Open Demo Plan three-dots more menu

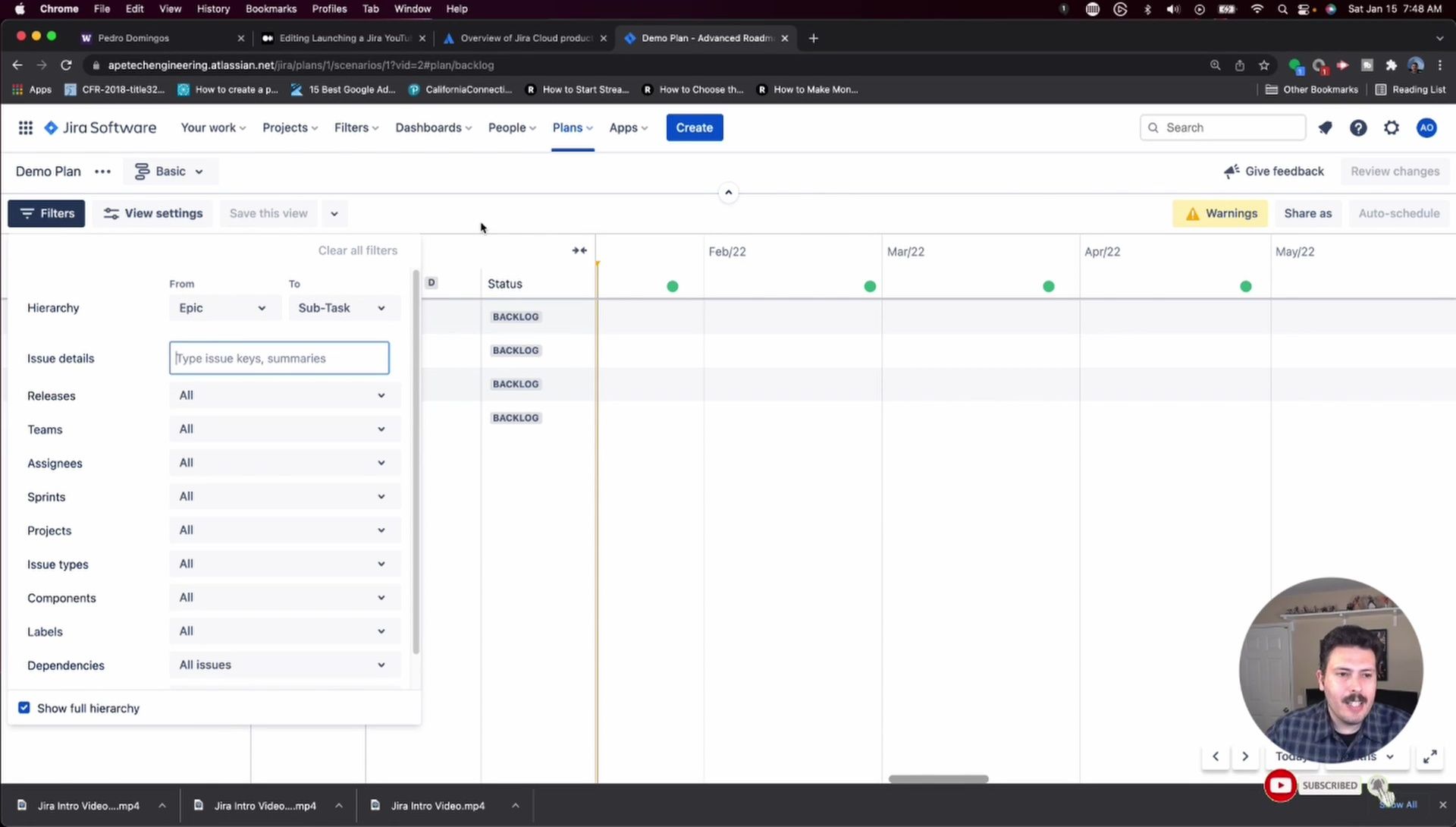103,171
